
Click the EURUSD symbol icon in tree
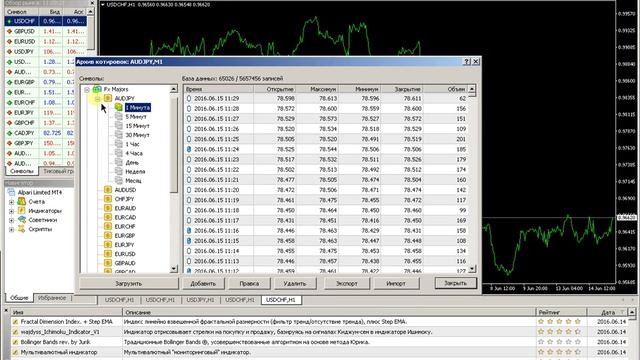pyautogui.click(x=108, y=253)
